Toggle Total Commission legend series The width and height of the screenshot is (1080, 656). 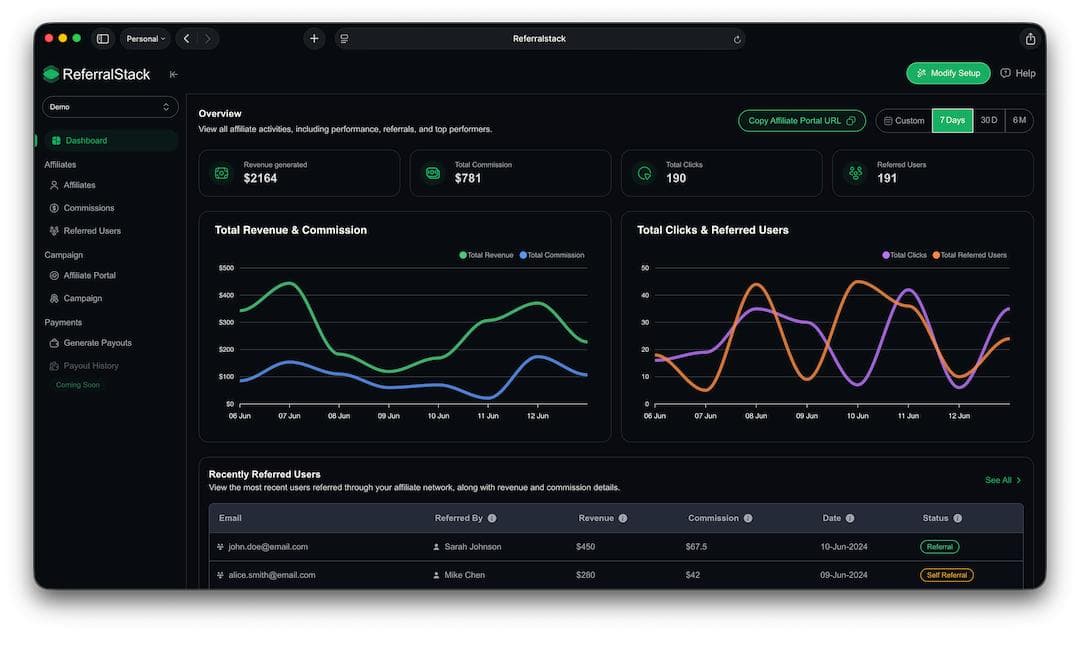tap(552, 255)
